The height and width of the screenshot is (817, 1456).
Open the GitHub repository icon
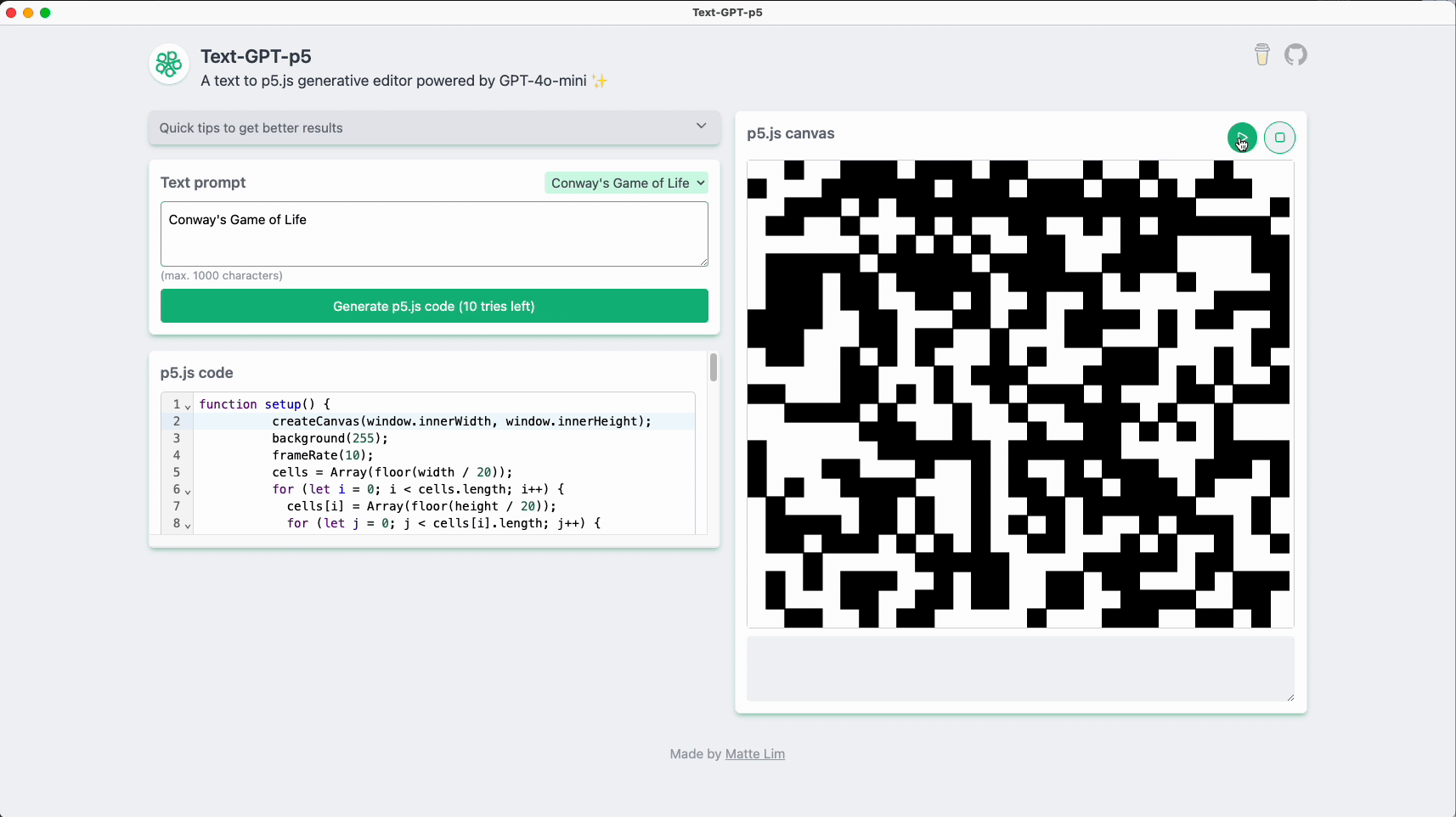1295,55
